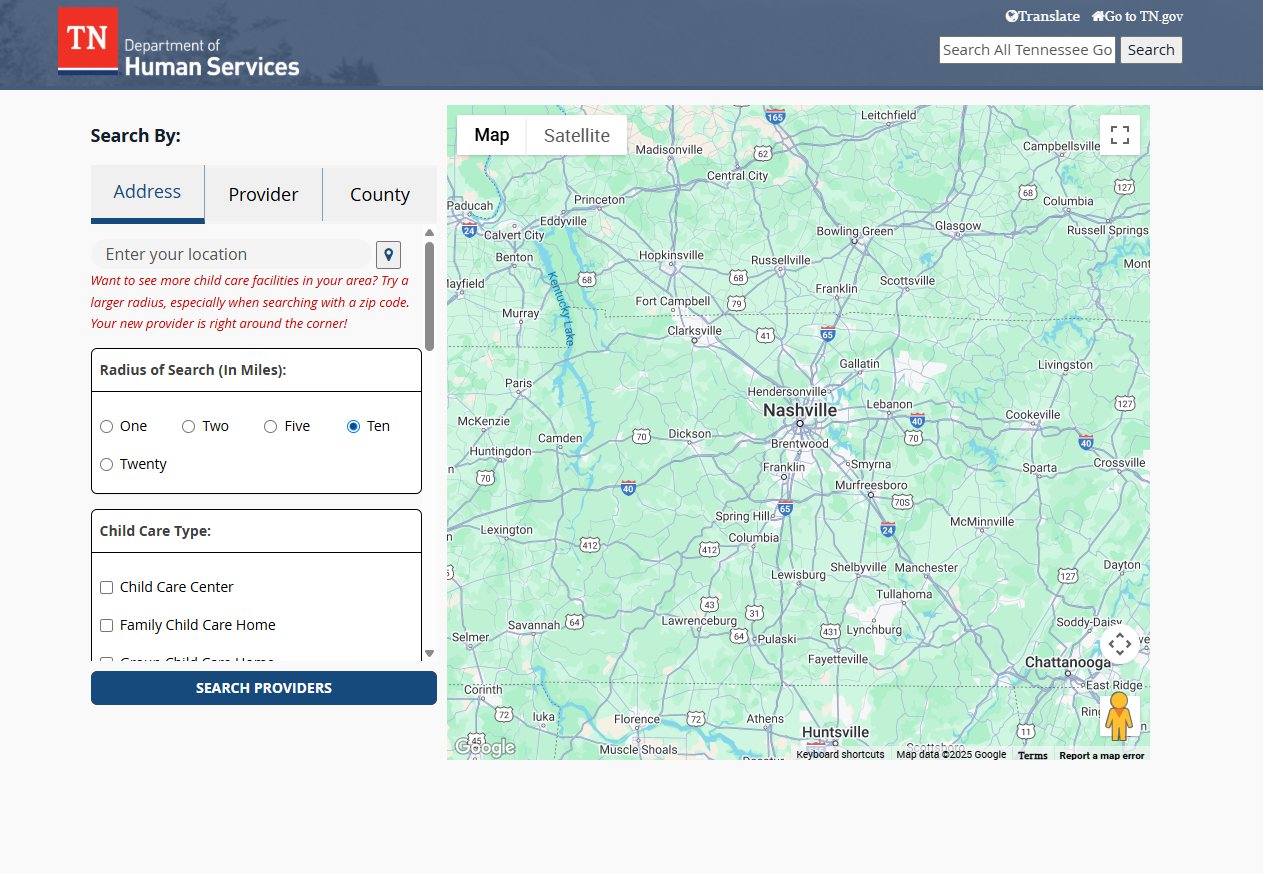Select the Twenty miles radius option
Screen dimensions: 1263x874
tap(107, 464)
